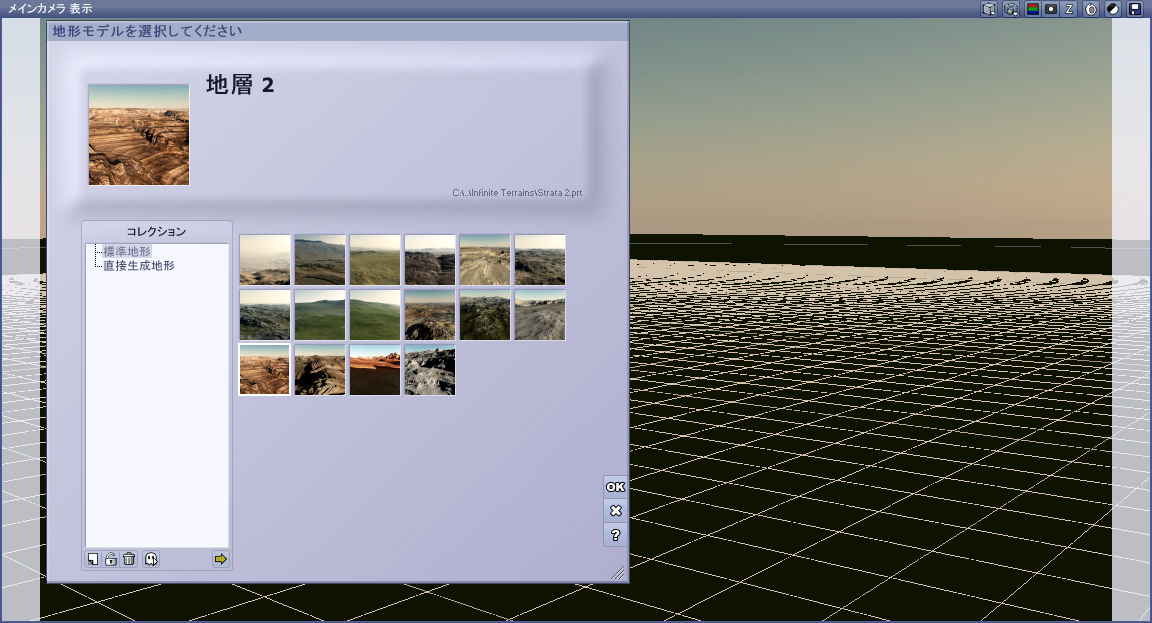Open the view display options cube dropdown
Image resolution: width=1152 pixels, height=623 pixels.
(989, 9)
